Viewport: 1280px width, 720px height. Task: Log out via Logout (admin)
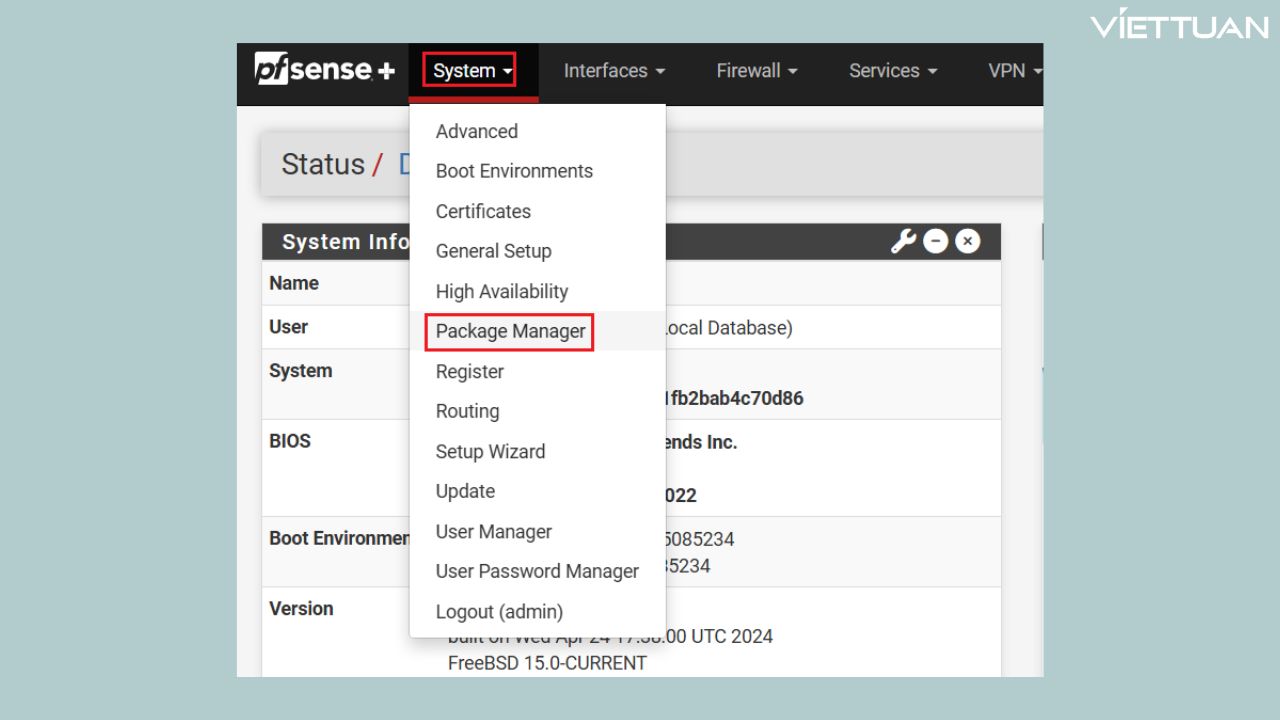[499, 611]
